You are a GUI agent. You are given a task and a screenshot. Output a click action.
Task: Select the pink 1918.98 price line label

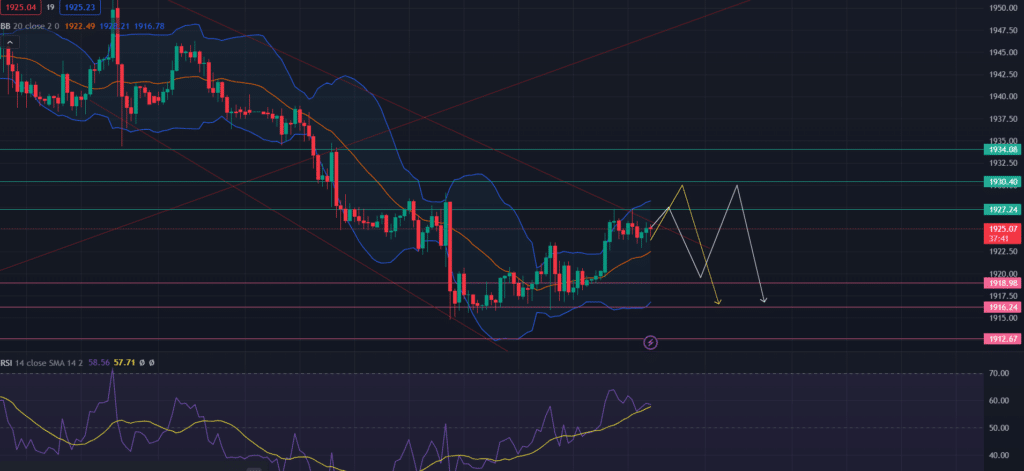[x=1002, y=283]
